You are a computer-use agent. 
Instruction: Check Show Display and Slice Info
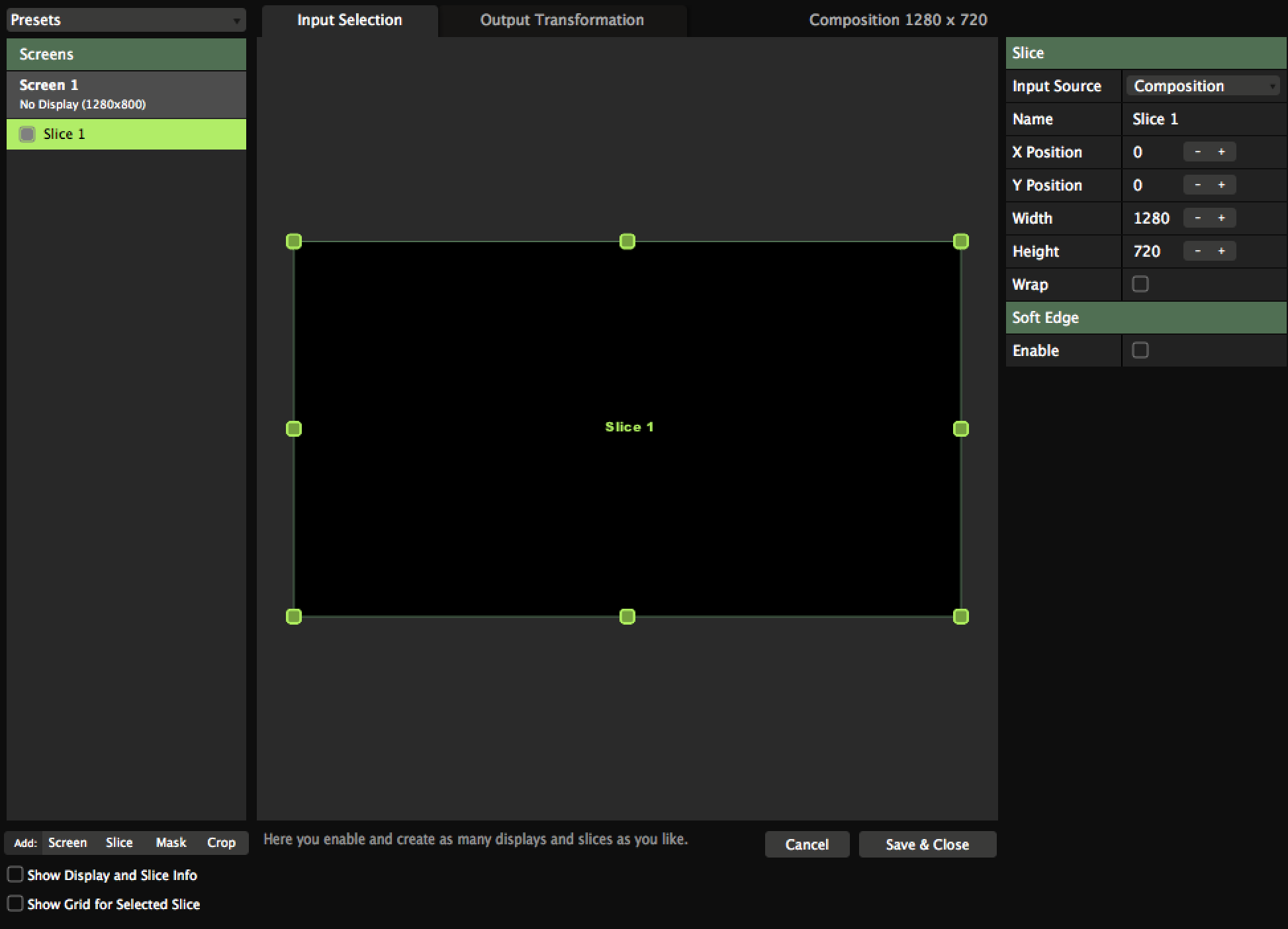click(x=15, y=875)
